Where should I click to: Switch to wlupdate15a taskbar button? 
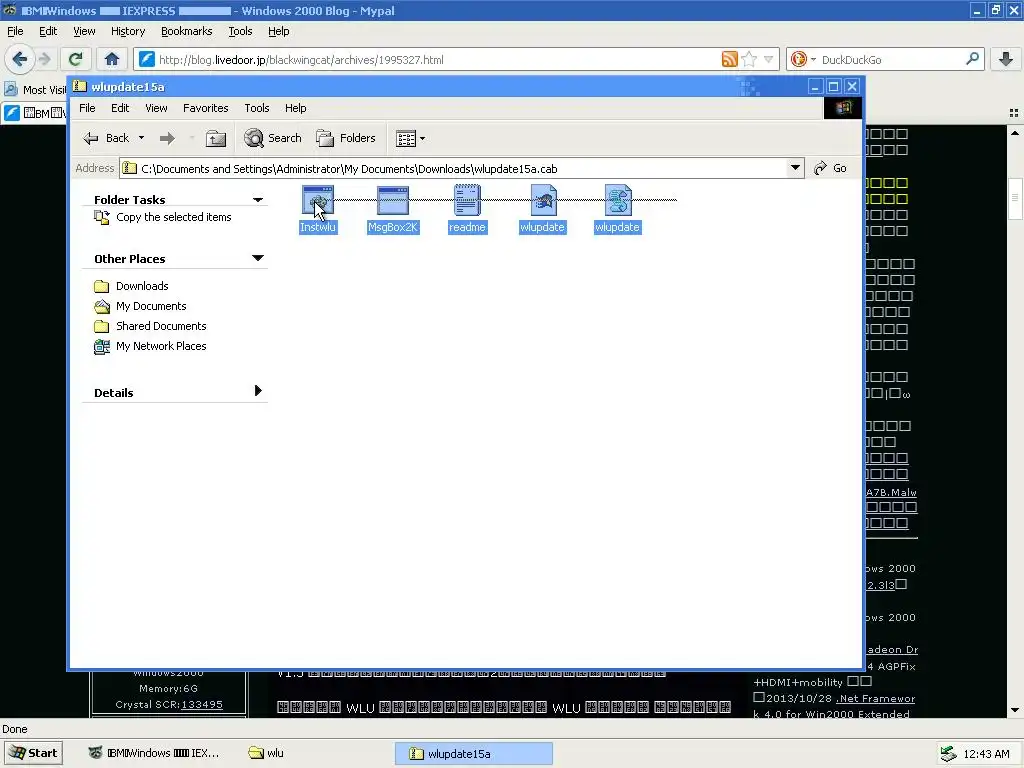pos(473,754)
